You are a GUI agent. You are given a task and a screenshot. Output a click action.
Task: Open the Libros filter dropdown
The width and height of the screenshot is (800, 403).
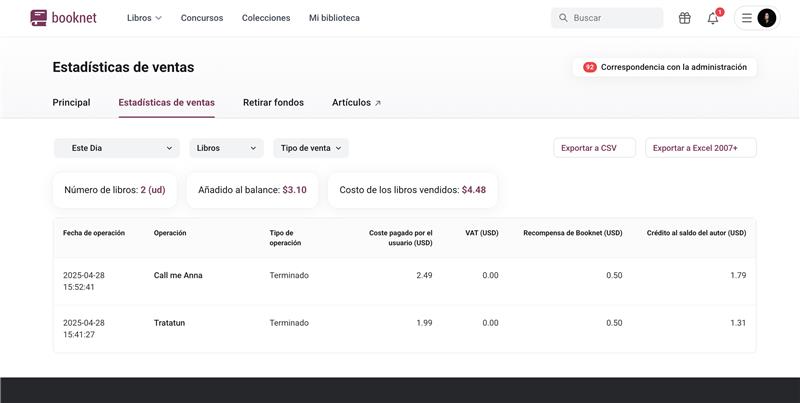click(226, 148)
